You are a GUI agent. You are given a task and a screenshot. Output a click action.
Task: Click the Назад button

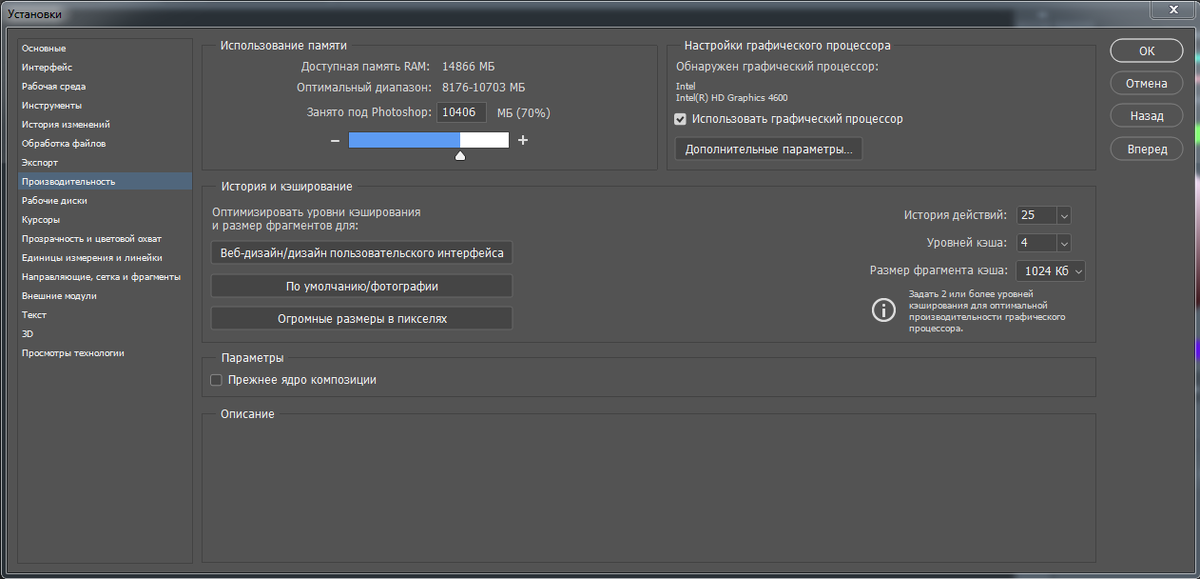click(x=1147, y=116)
